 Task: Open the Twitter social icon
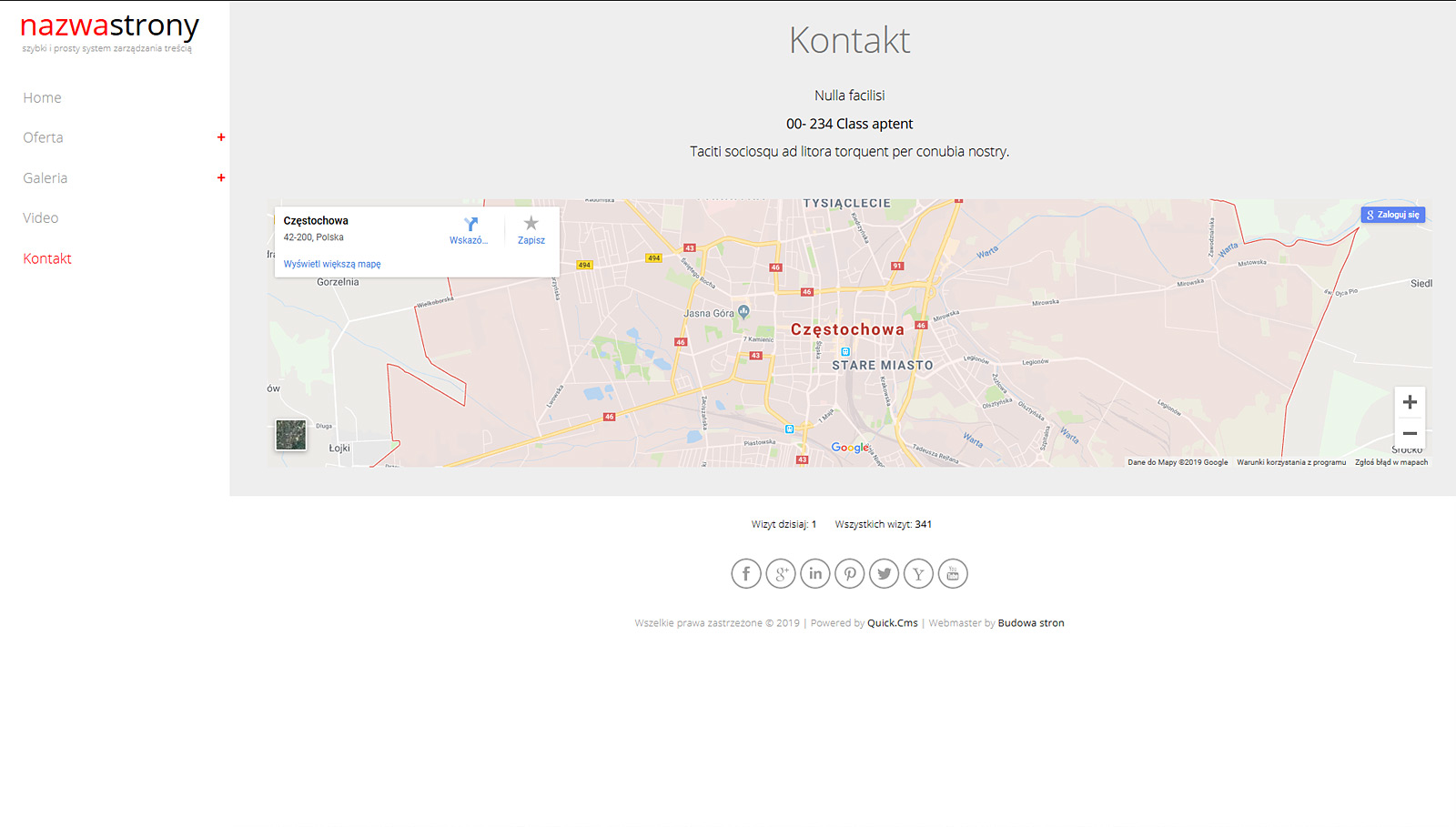tap(884, 573)
